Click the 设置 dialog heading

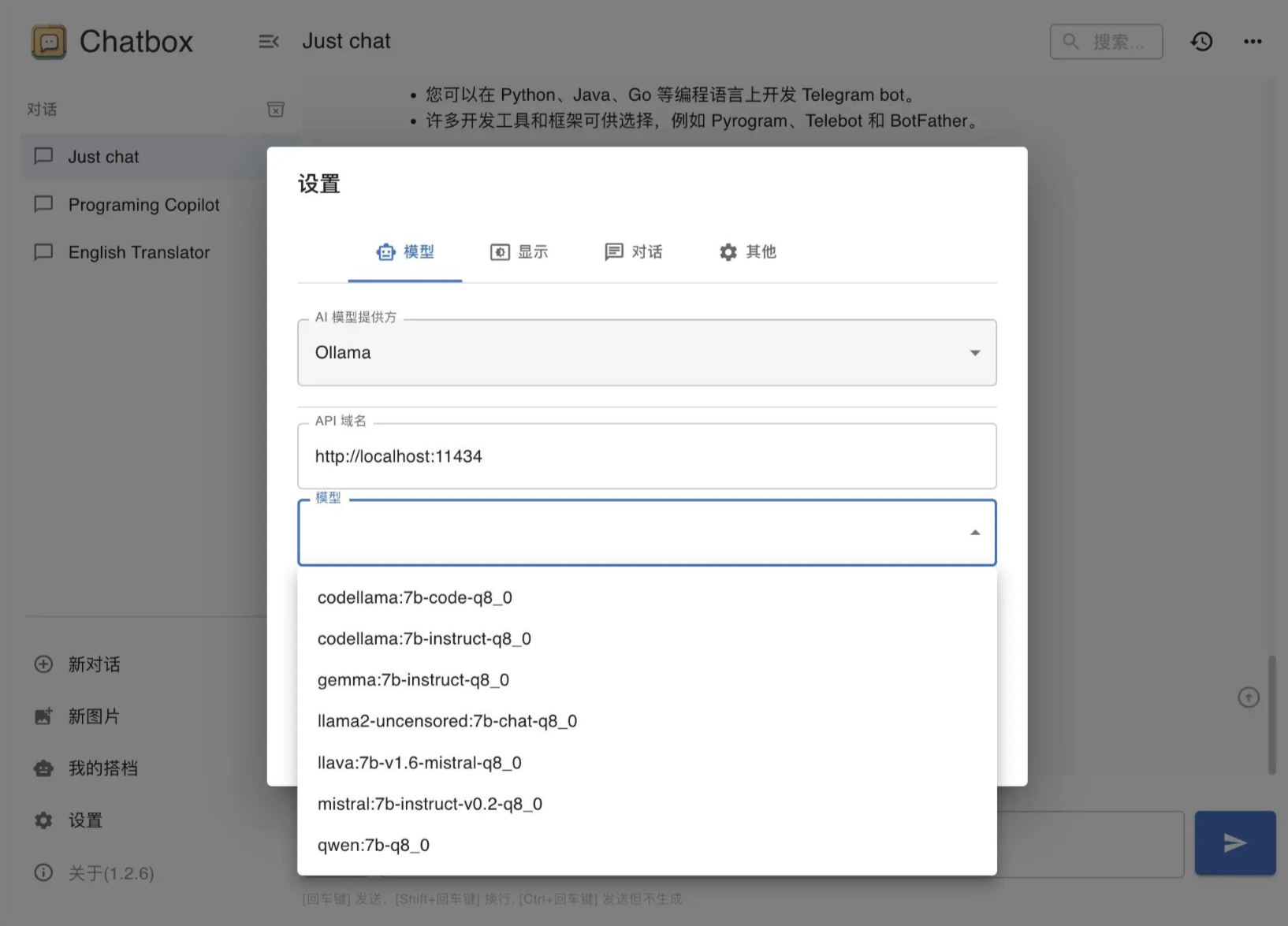319,184
